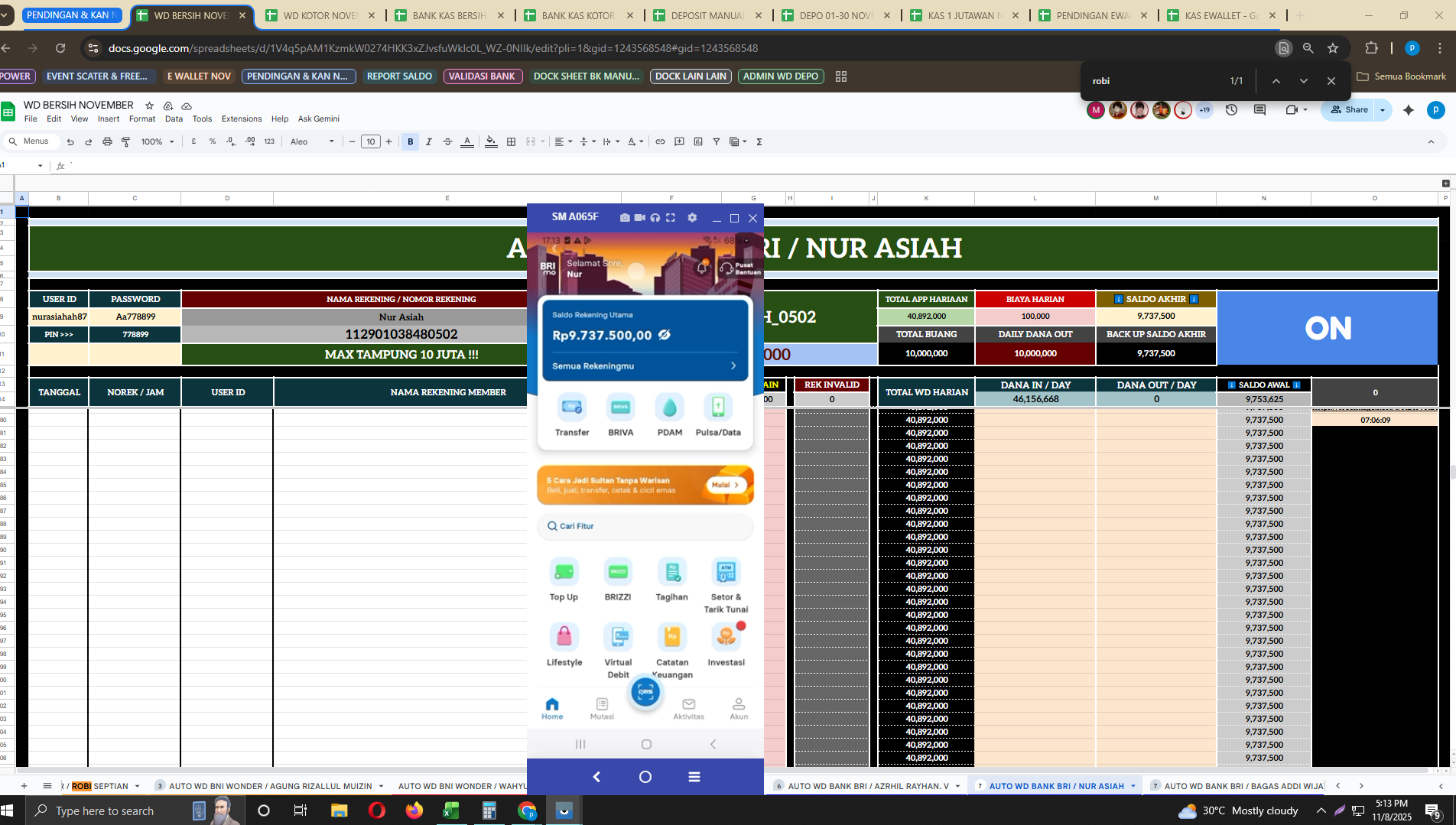
Task: Open the Aleo font dropdown
Action: point(312,141)
